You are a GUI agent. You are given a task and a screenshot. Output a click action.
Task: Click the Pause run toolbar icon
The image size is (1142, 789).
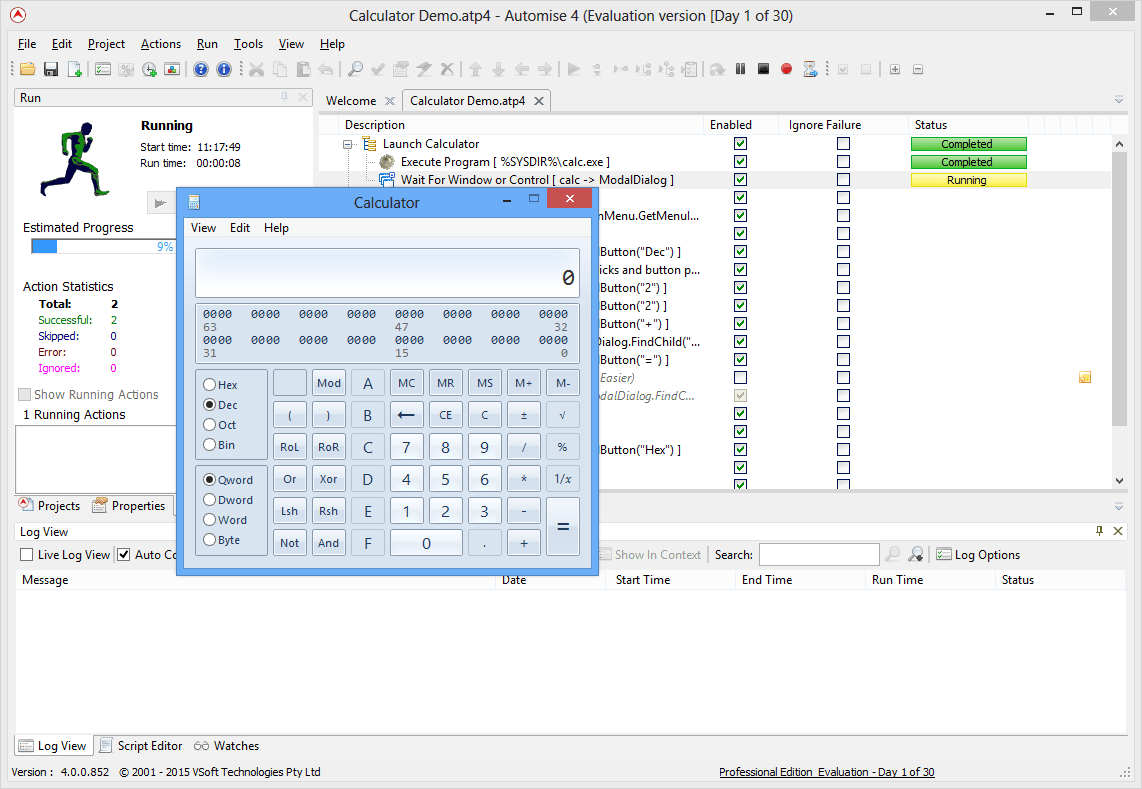pyautogui.click(x=740, y=69)
